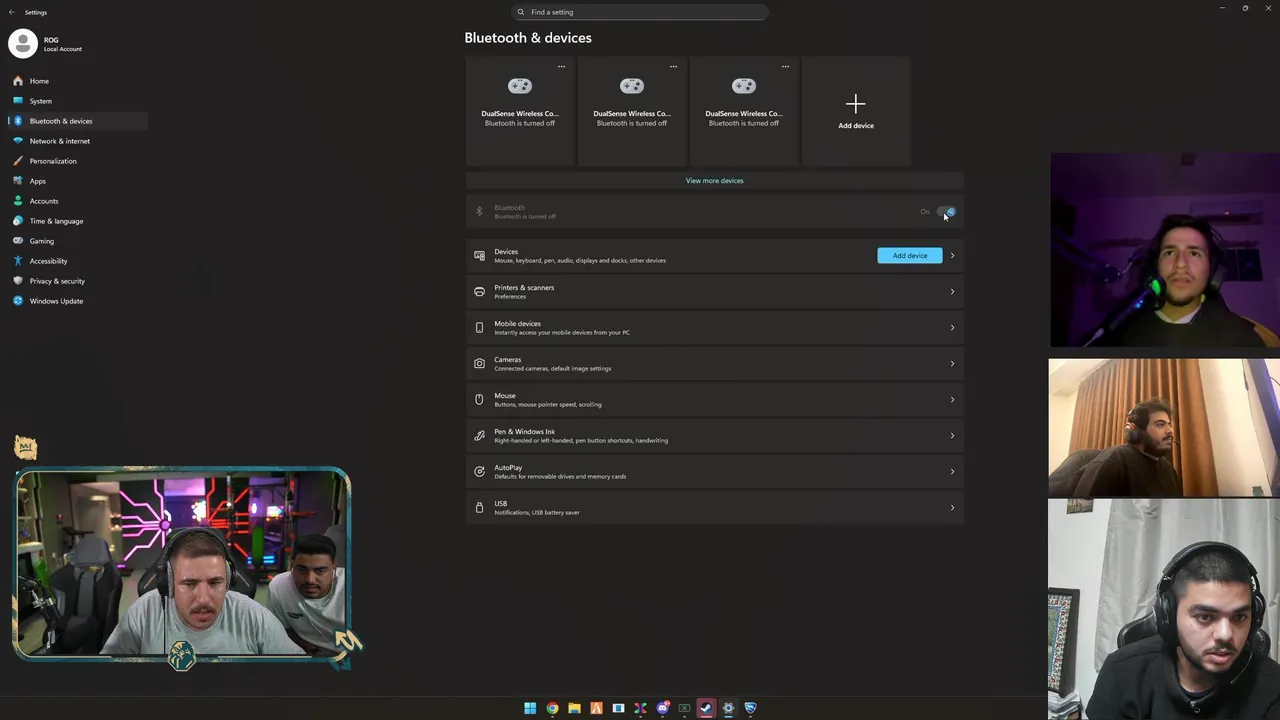Expand Mobile devices row chevron
The width and height of the screenshot is (1280, 720).
pyautogui.click(x=952, y=328)
